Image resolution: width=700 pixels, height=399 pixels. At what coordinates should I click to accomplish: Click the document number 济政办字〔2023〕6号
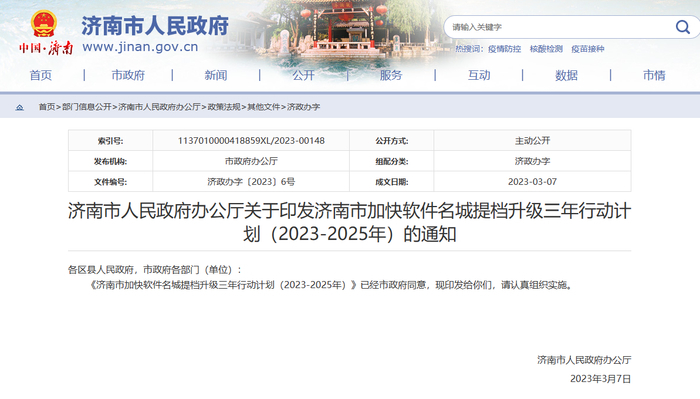pyautogui.click(x=251, y=182)
